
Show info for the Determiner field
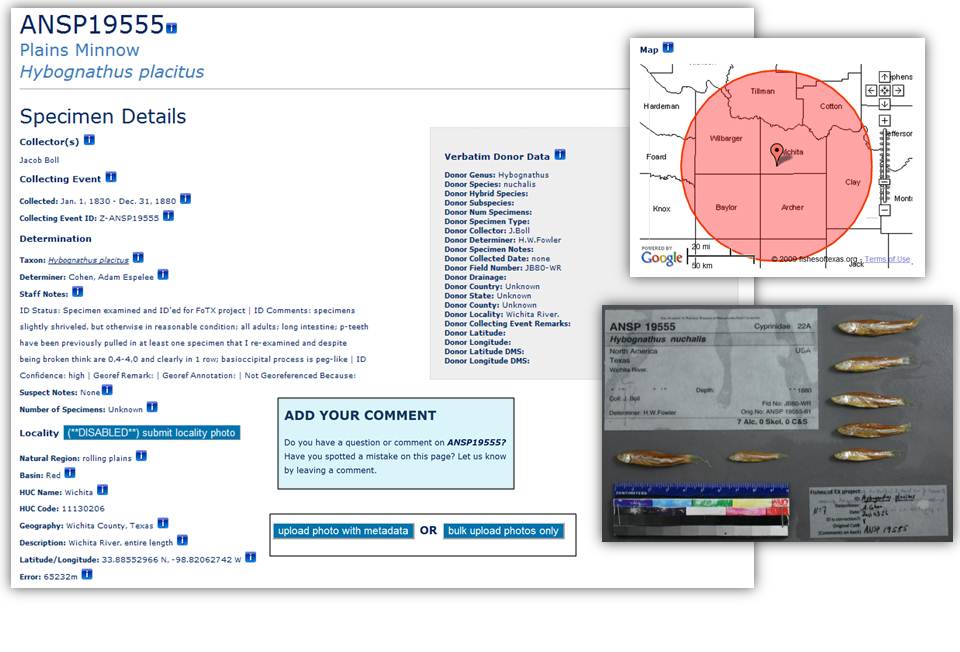pyautogui.click(x=163, y=274)
